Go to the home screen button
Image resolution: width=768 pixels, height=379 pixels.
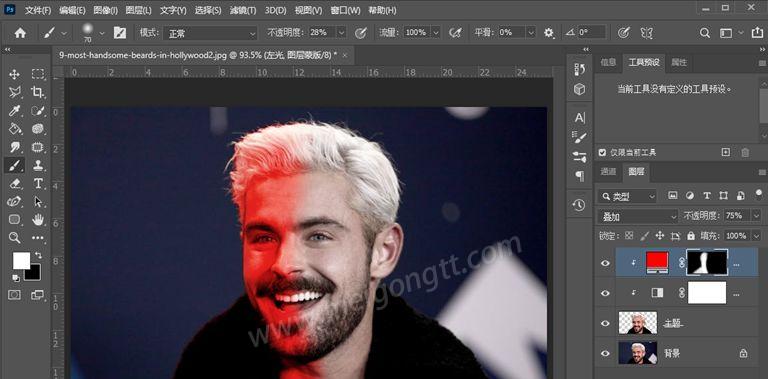point(20,33)
